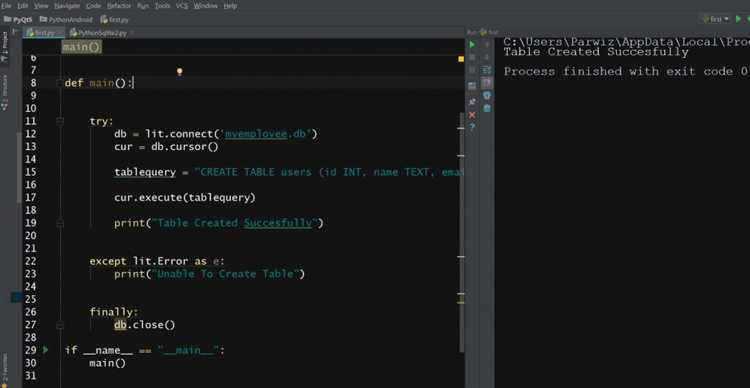
Task: Click the fold marker at line 19
Action: click(x=60, y=223)
